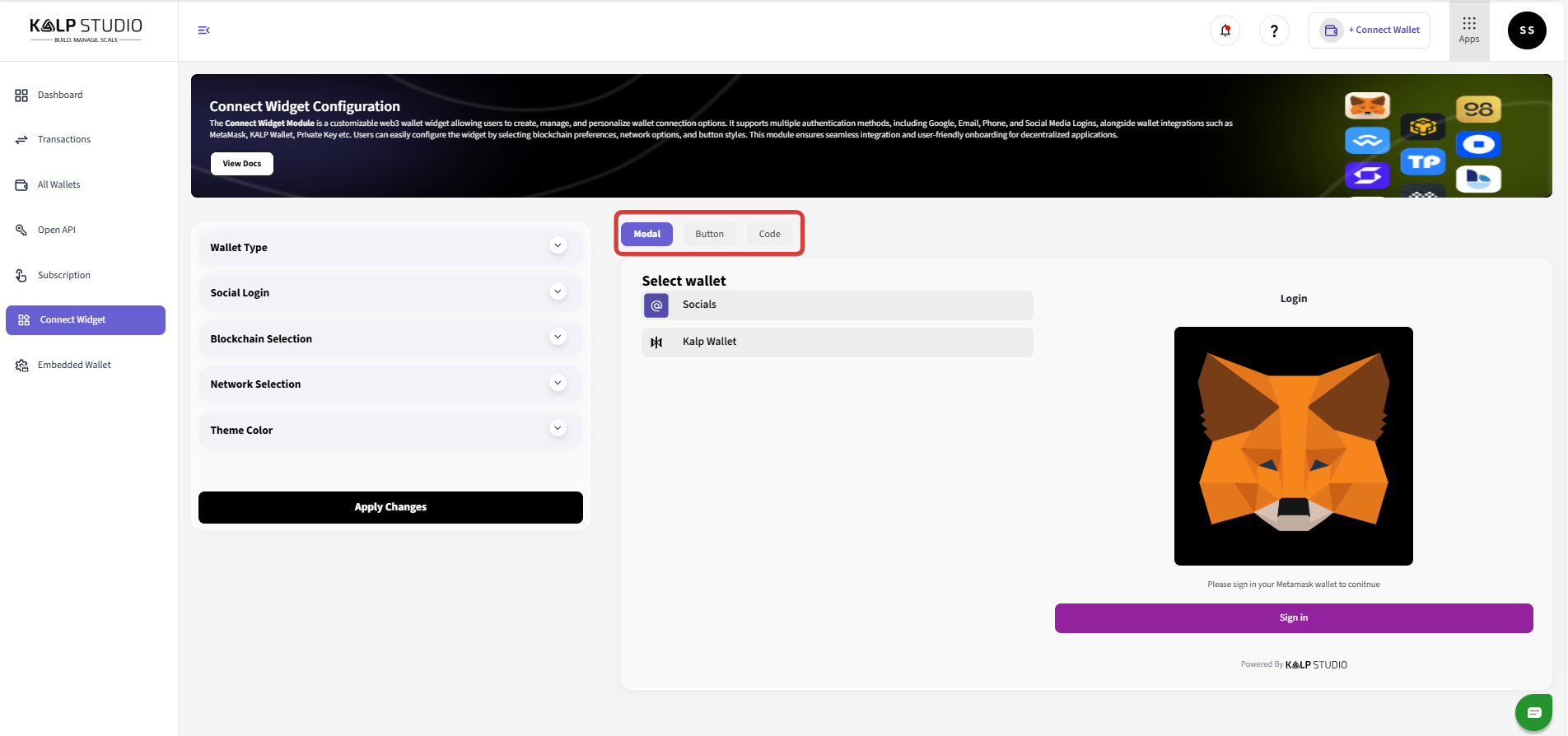This screenshot has height=736, width=1568.
Task: Switch to the Button tab
Action: pyautogui.click(x=709, y=235)
